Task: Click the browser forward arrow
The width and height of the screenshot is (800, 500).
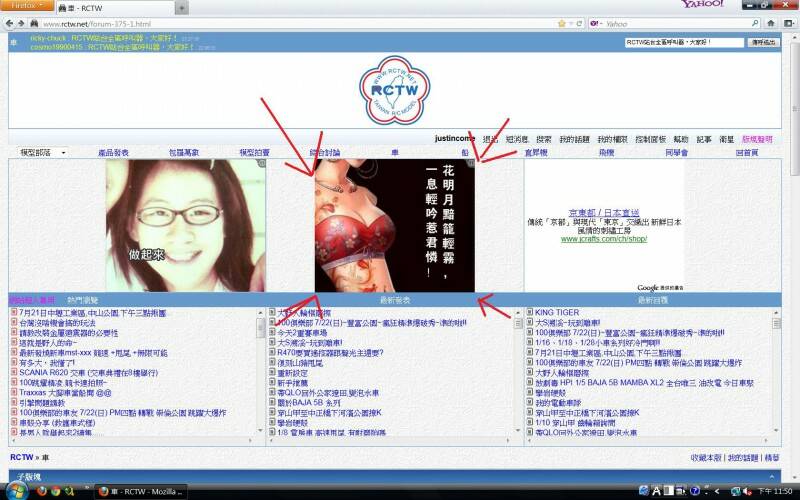Action: (21, 23)
